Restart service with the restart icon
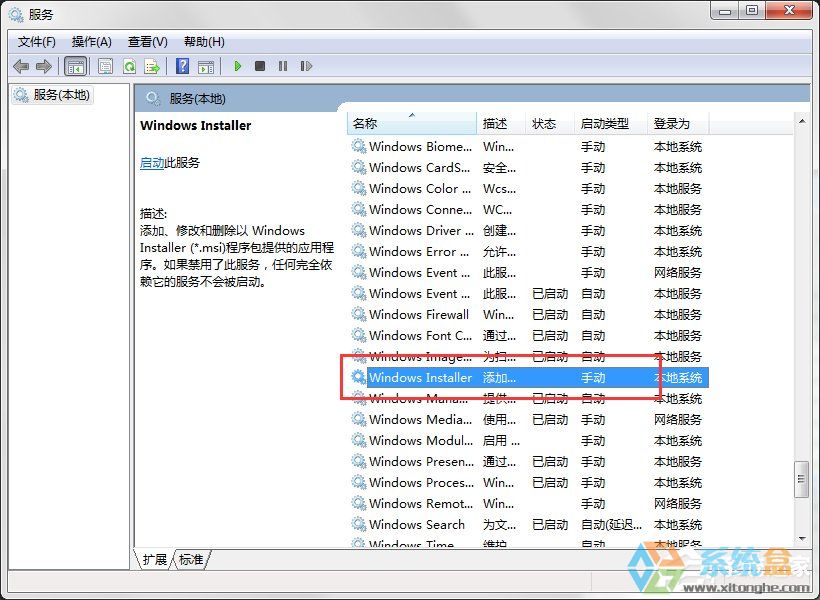 306,66
